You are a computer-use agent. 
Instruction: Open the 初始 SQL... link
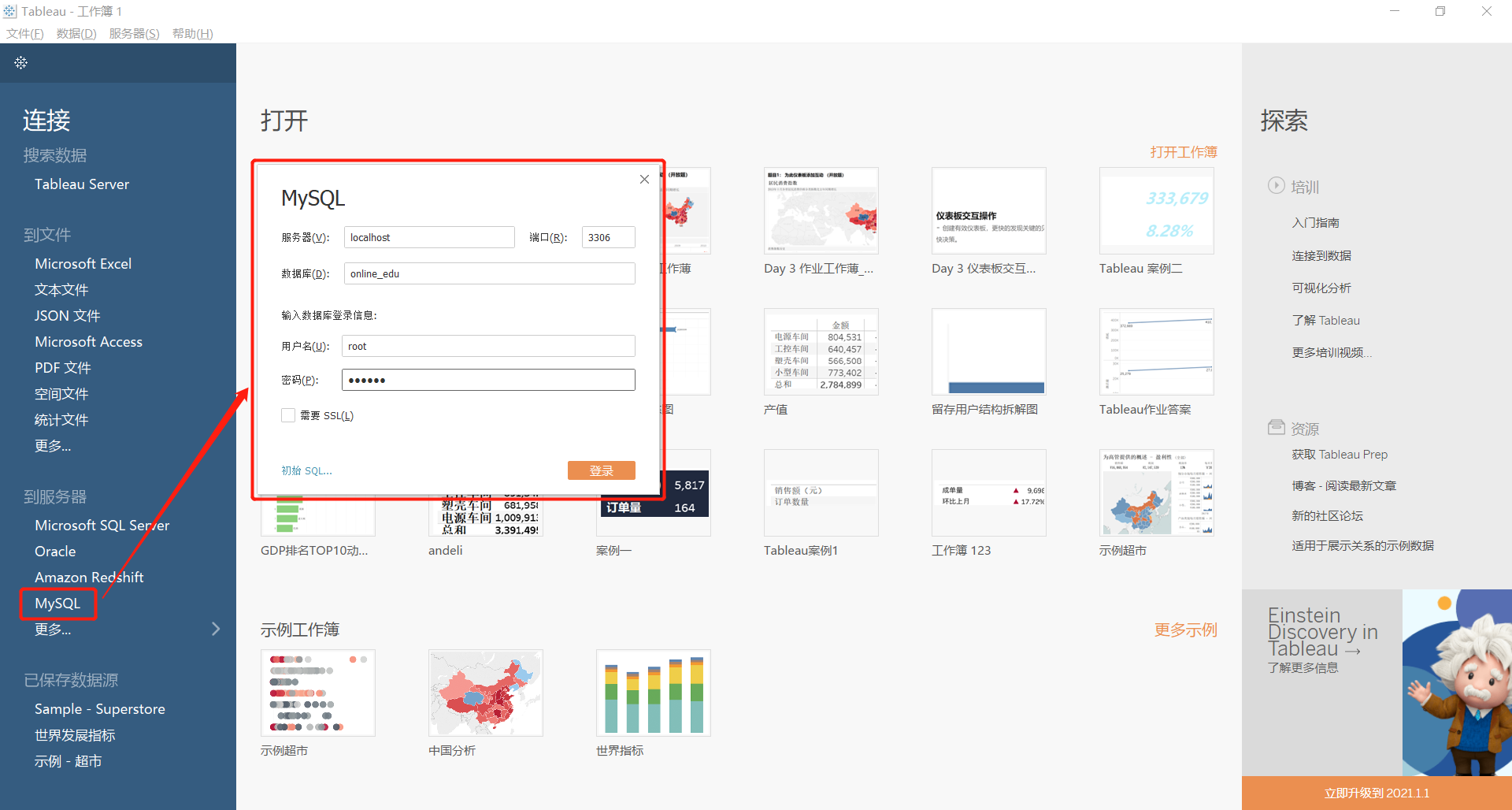(306, 470)
